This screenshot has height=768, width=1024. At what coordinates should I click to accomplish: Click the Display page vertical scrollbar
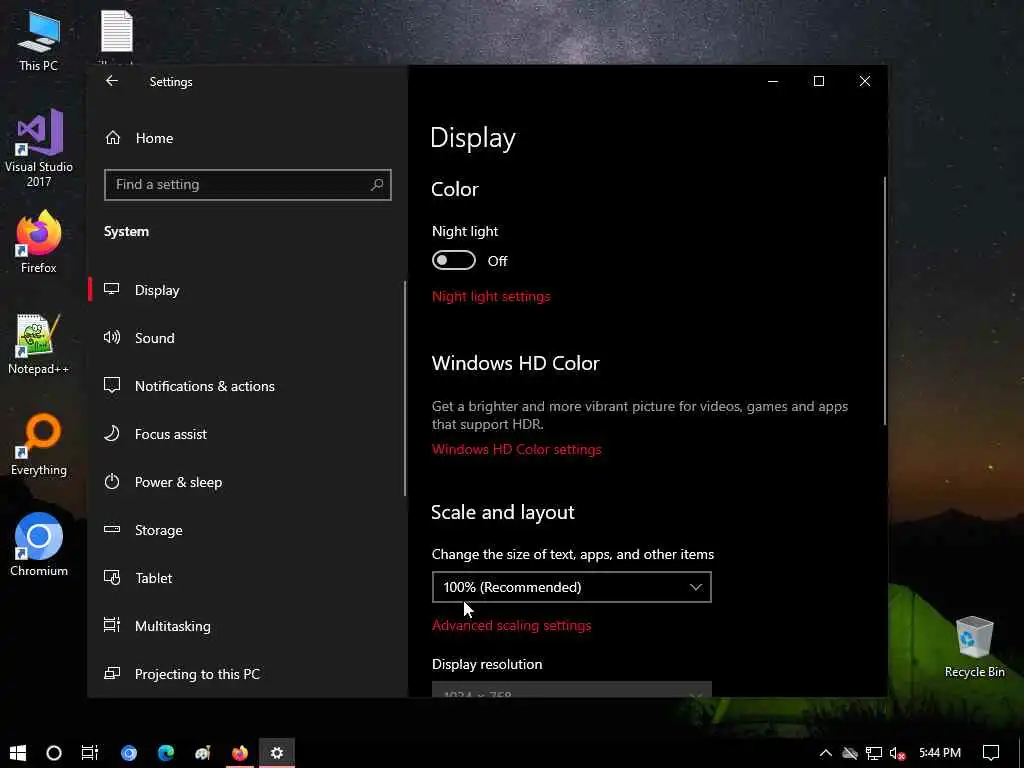885,300
